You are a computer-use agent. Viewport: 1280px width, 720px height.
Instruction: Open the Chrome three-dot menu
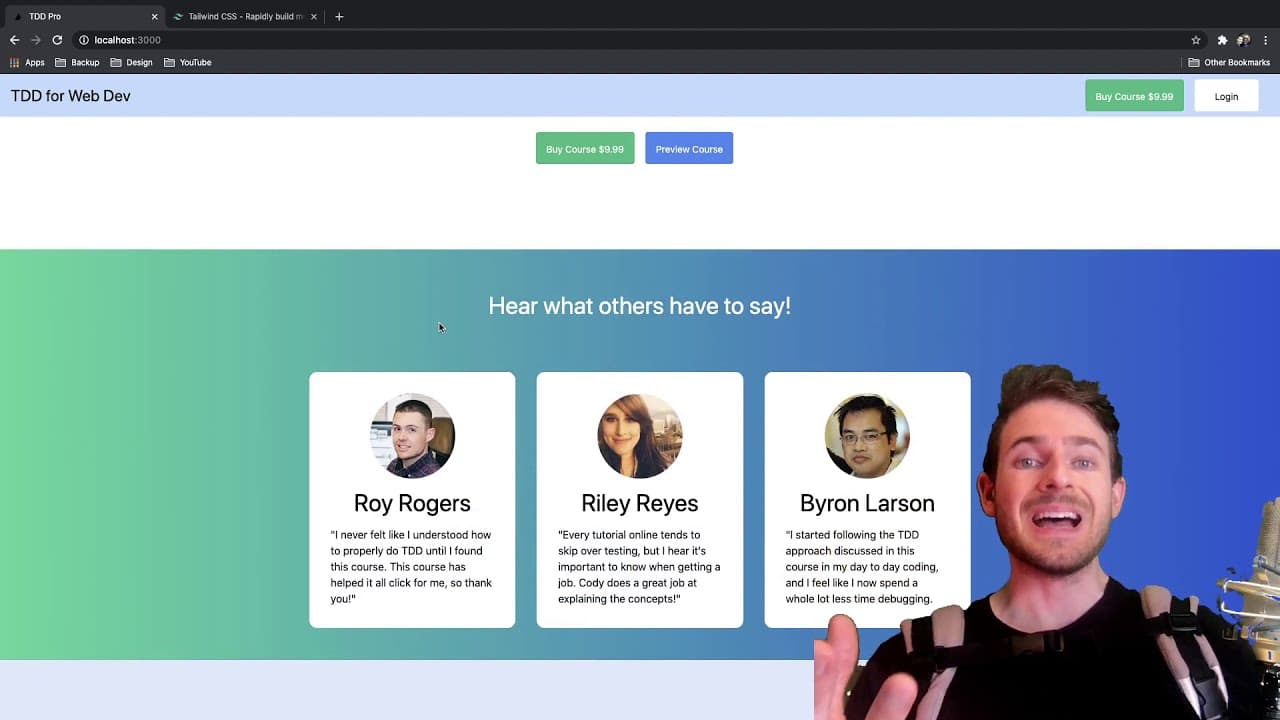tap(1266, 40)
